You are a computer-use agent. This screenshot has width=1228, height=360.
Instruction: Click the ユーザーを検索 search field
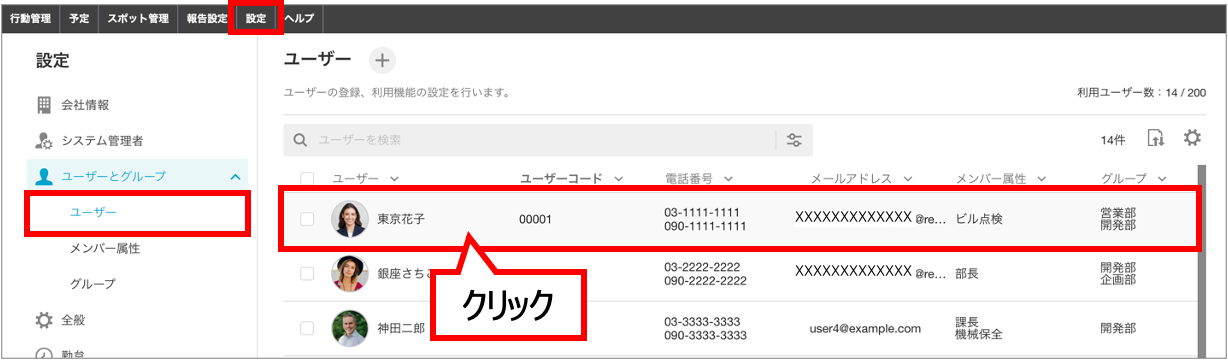pos(530,141)
